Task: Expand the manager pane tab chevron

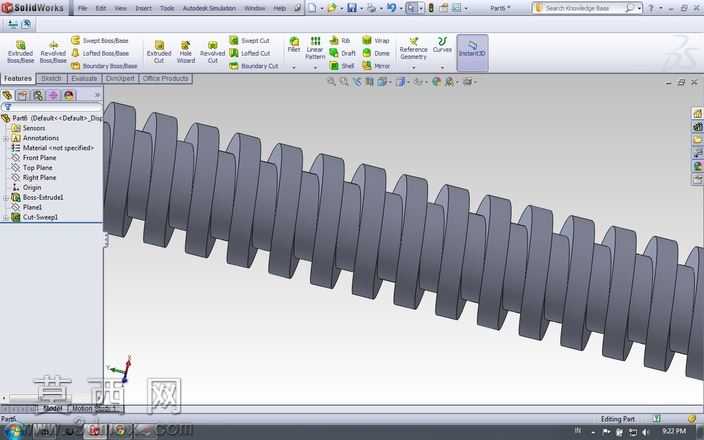Action: (x=97, y=95)
